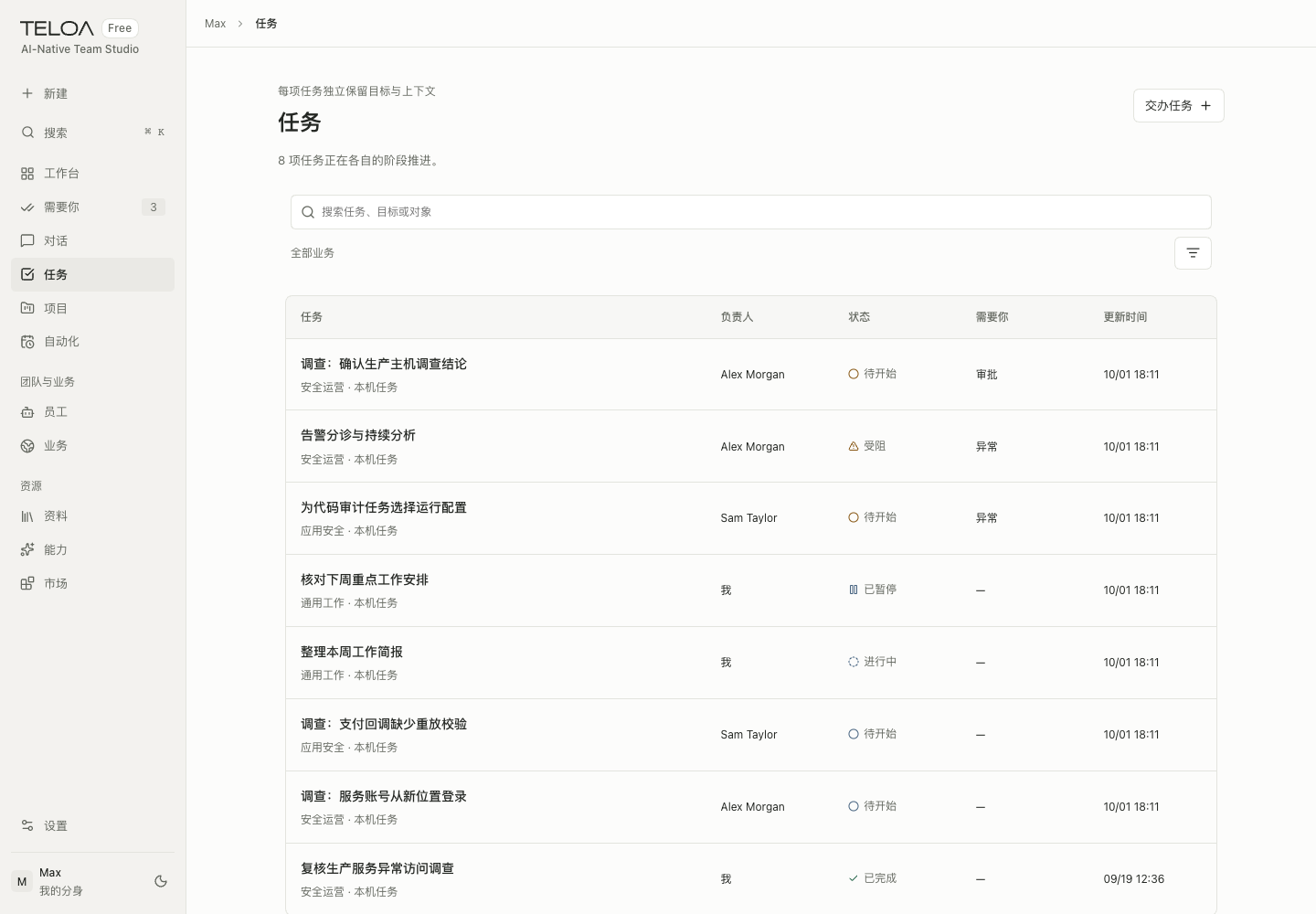Click the folder chart icon for 项目
The width and height of the screenshot is (1316, 914).
(x=27, y=308)
